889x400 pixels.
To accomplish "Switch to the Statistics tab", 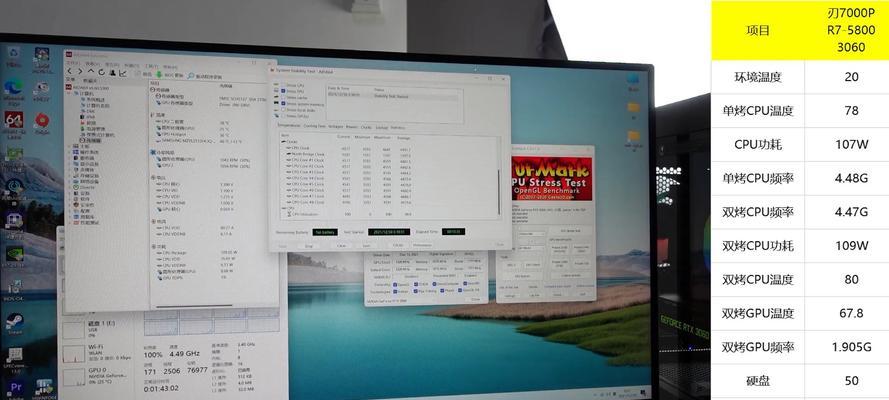I will point(398,127).
